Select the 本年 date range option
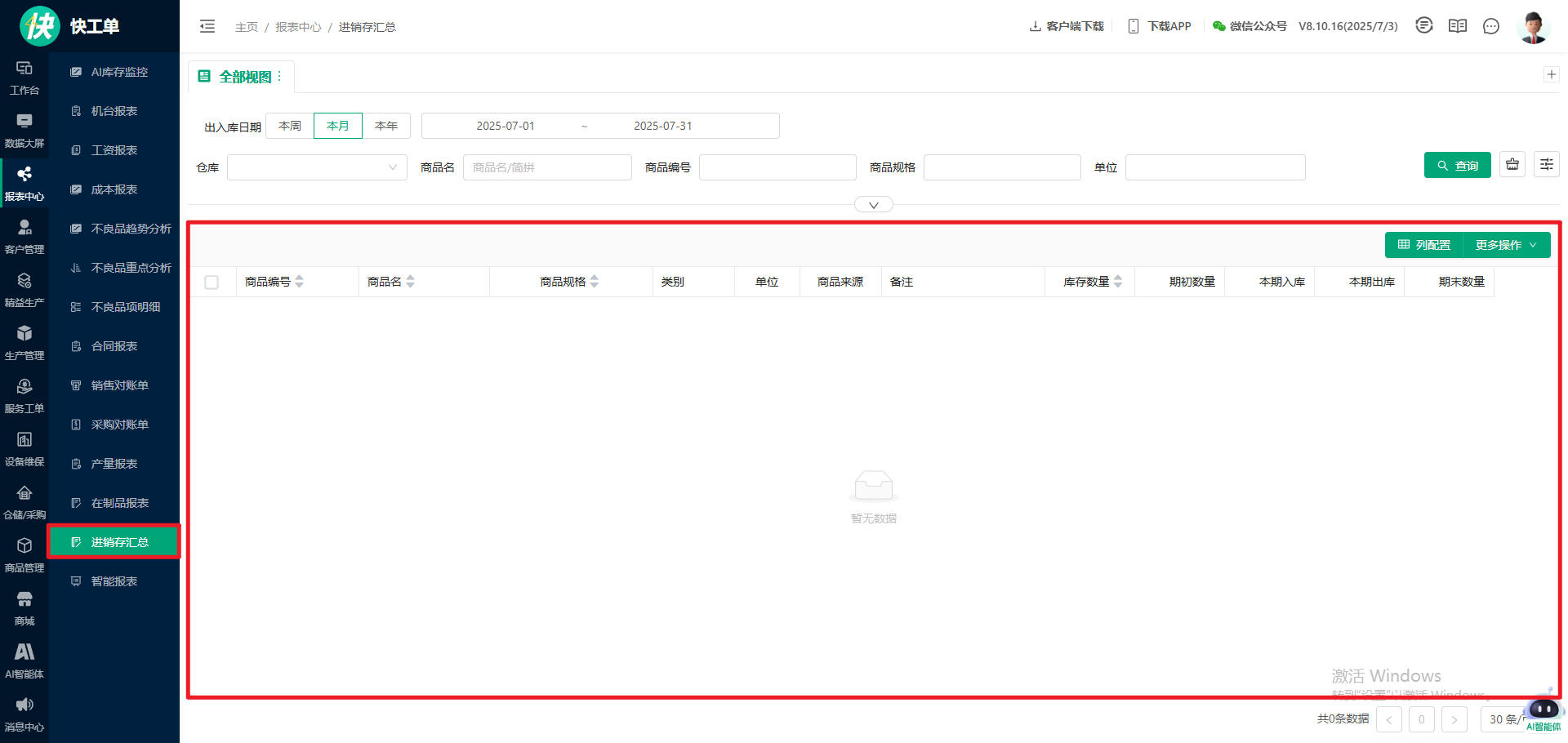The width and height of the screenshot is (1568, 743). (386, 126)
